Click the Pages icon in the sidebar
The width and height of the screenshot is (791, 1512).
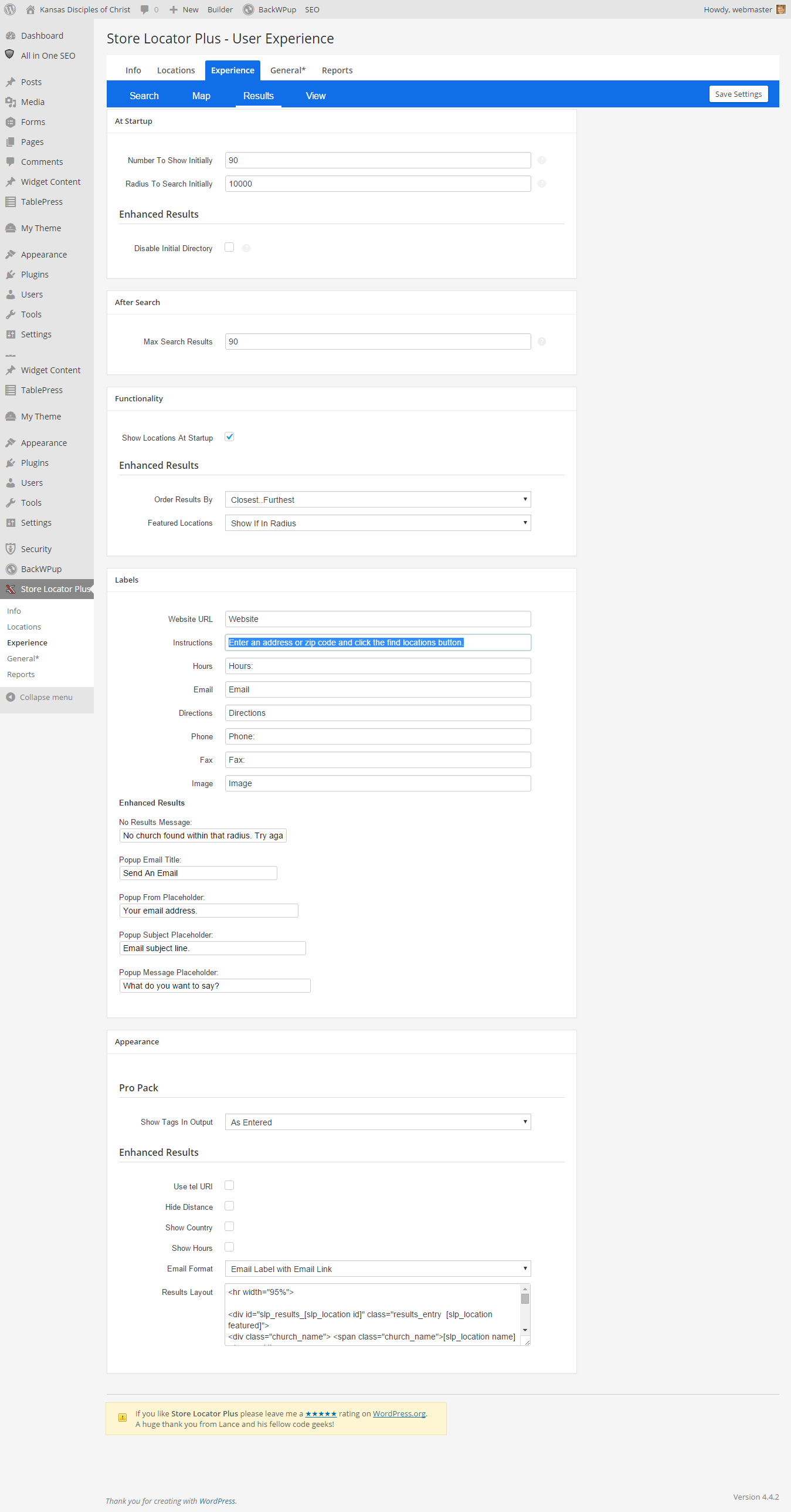pyautogui.click(x=10, y=142)
